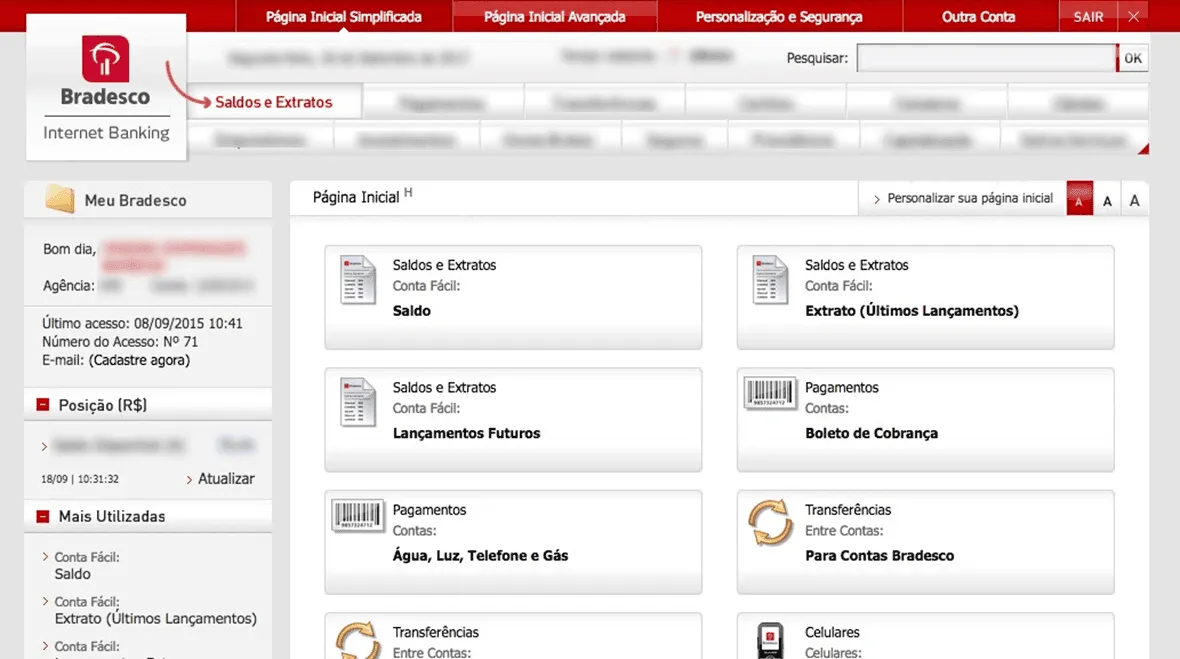This screenshot has width=1180, height=659.
Task: Click the Extrato (Últimos Lançamentos) document icon
Action: click(x=770, y=279)
